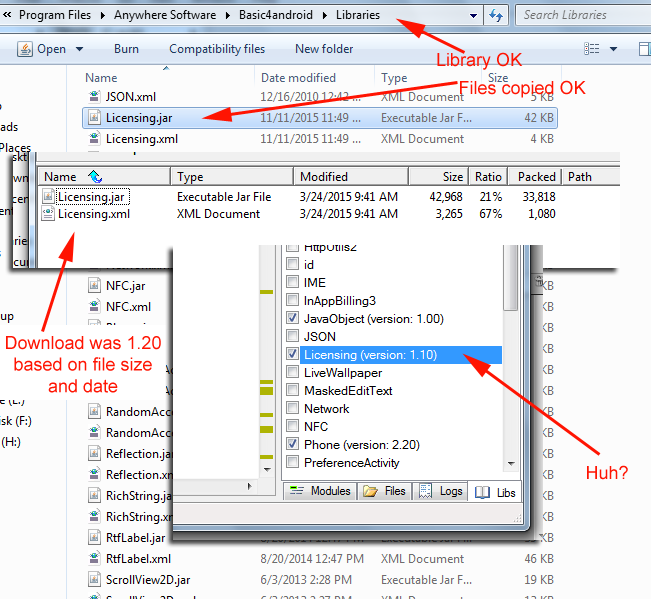Click in the Search Libraries field

(583, 15)
